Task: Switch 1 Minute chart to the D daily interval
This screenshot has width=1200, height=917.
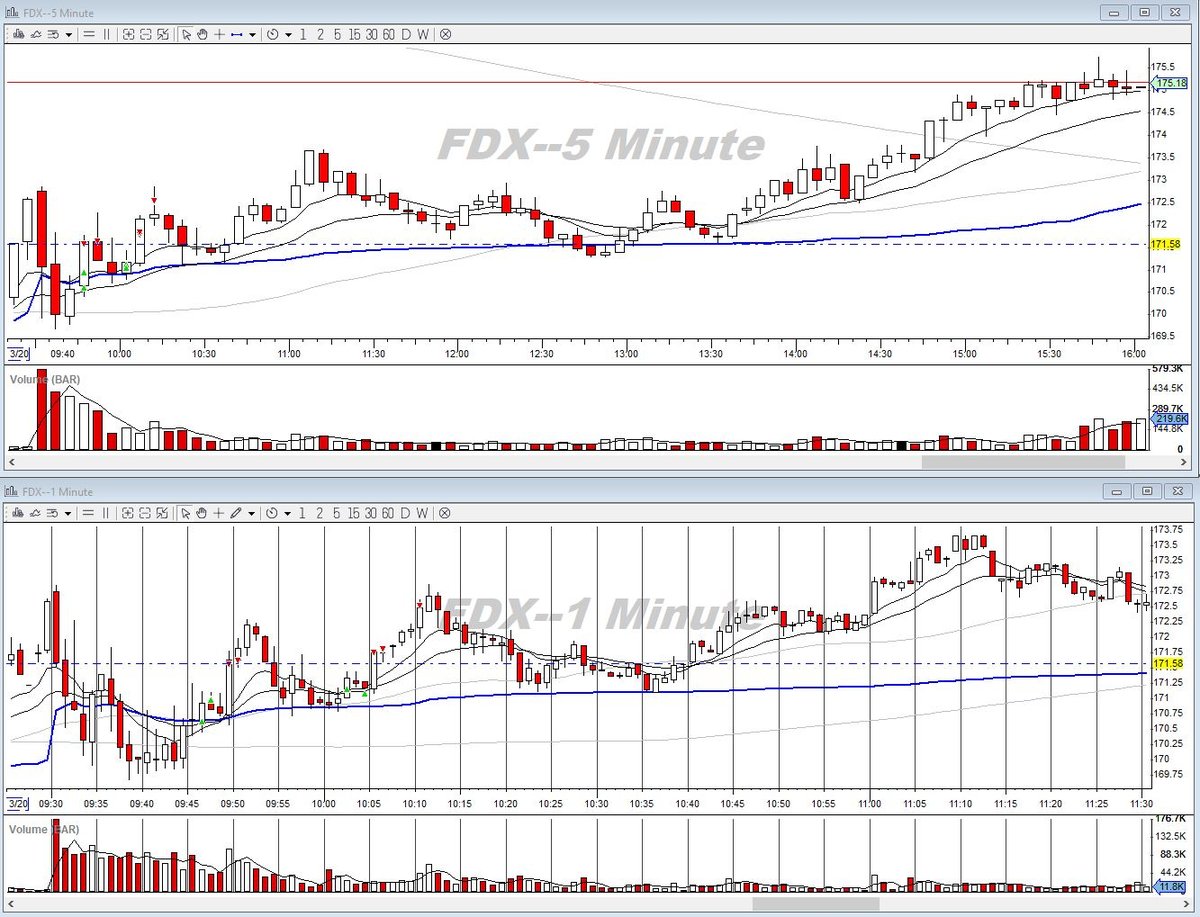Action: [405, 514]
